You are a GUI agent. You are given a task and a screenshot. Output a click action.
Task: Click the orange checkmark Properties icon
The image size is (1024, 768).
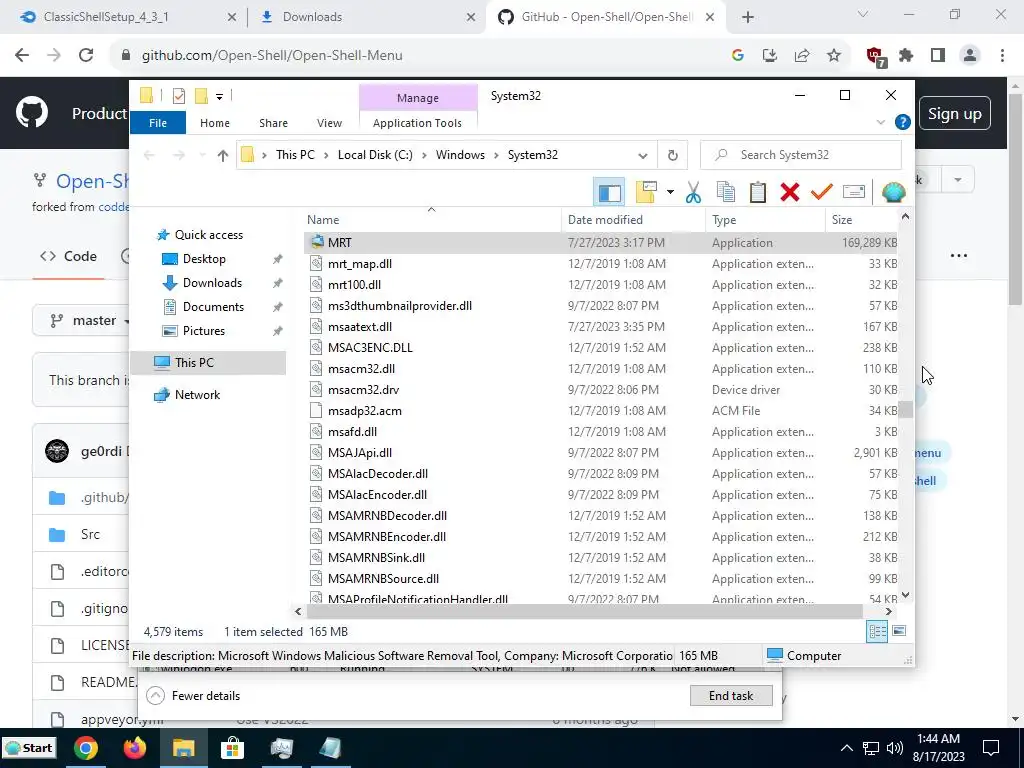[x=822, y=192]
